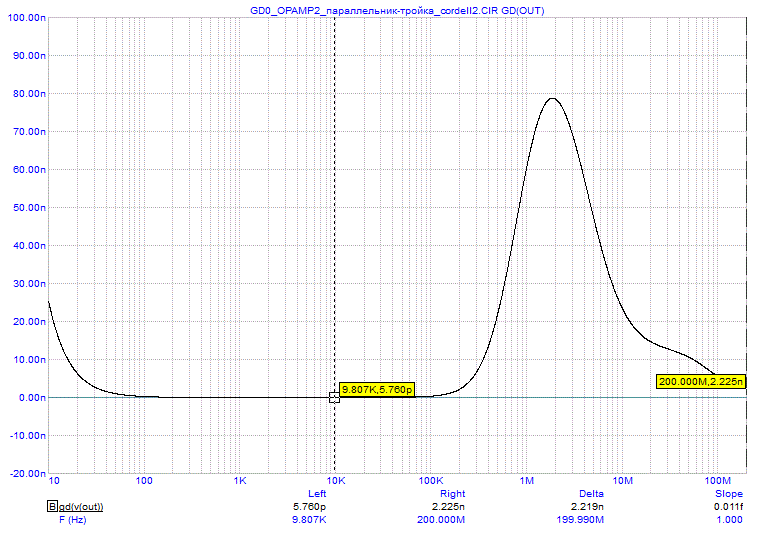Viewport: 773px width, 537px height.
Task: Select the left cursor tag 9.807K,5.760p
Action: pyautogui.click(x=377, y=390)
